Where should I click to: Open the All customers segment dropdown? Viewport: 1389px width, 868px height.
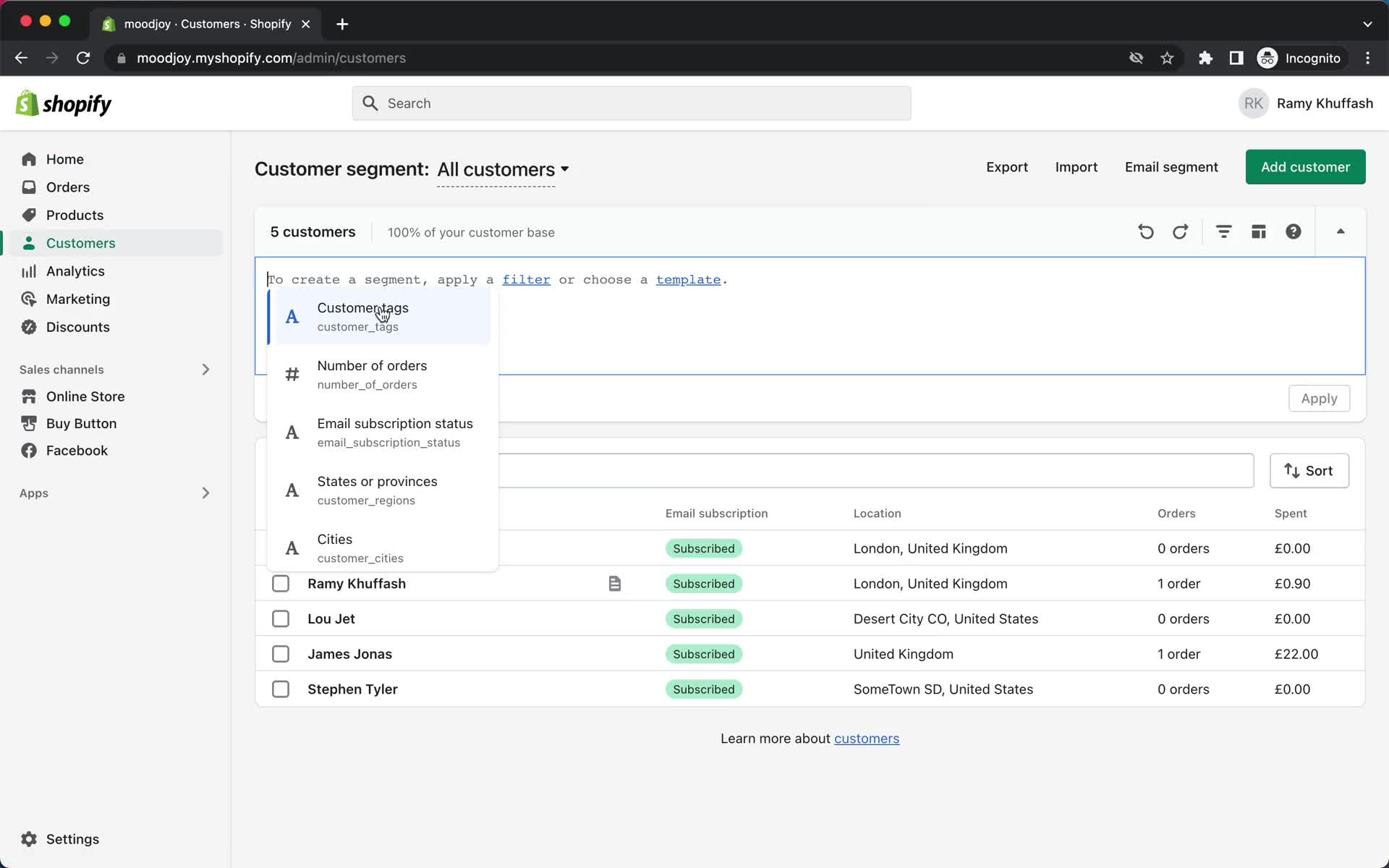(503, 169)
